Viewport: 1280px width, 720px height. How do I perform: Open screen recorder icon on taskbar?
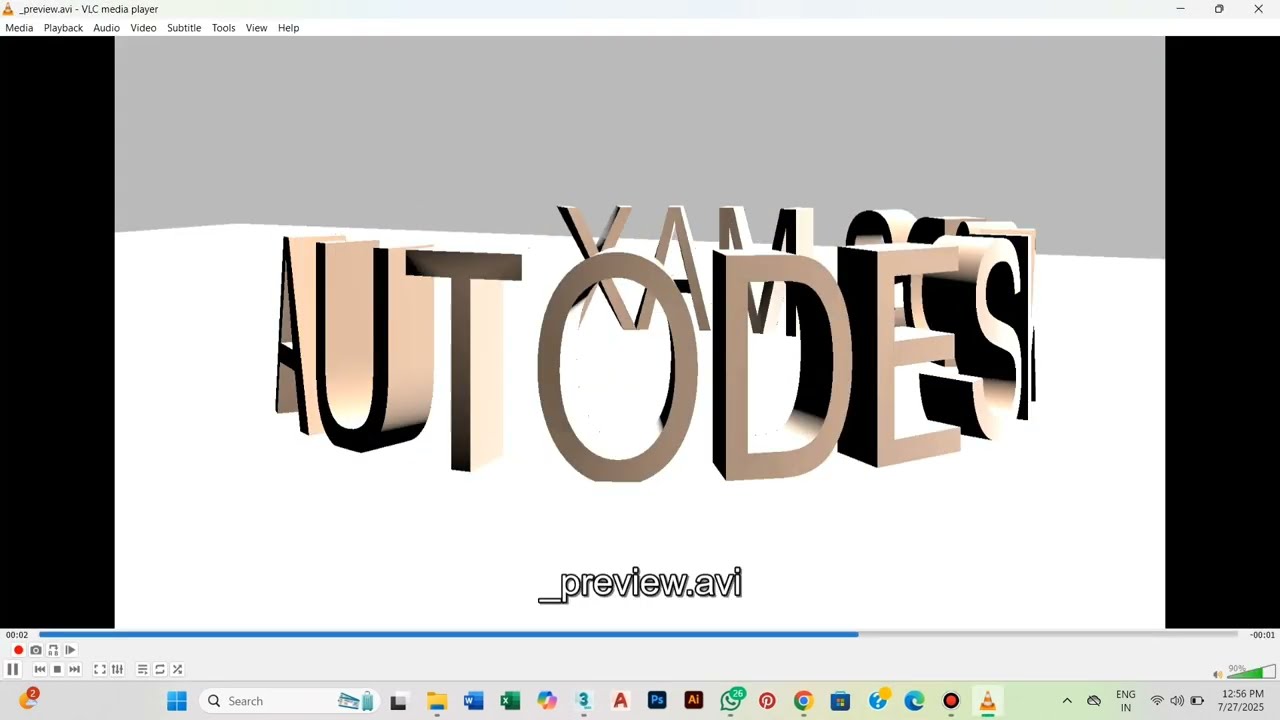click(x=951, y=701)
